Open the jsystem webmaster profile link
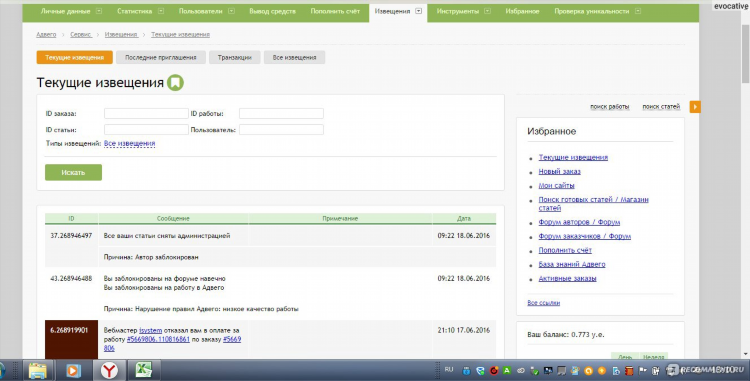Viewport: 750px width, 381px height. point(150,330)
